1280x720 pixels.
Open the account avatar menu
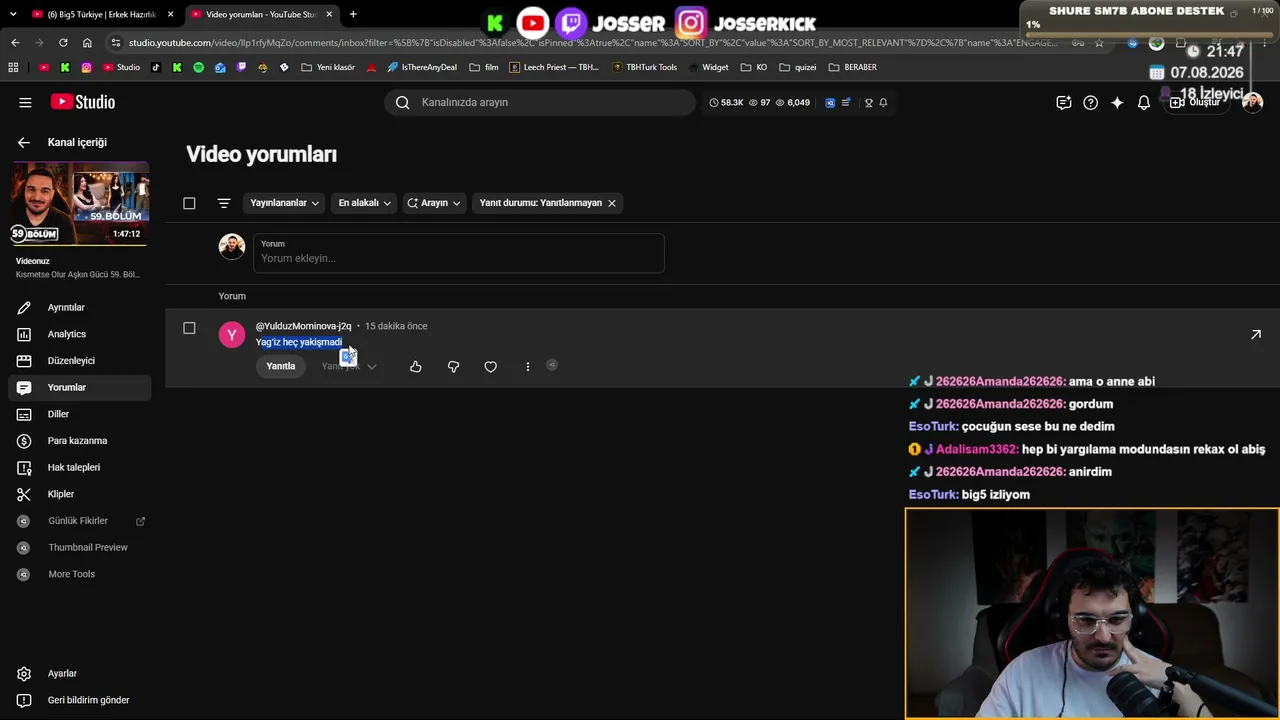(x=1252, y=102)
